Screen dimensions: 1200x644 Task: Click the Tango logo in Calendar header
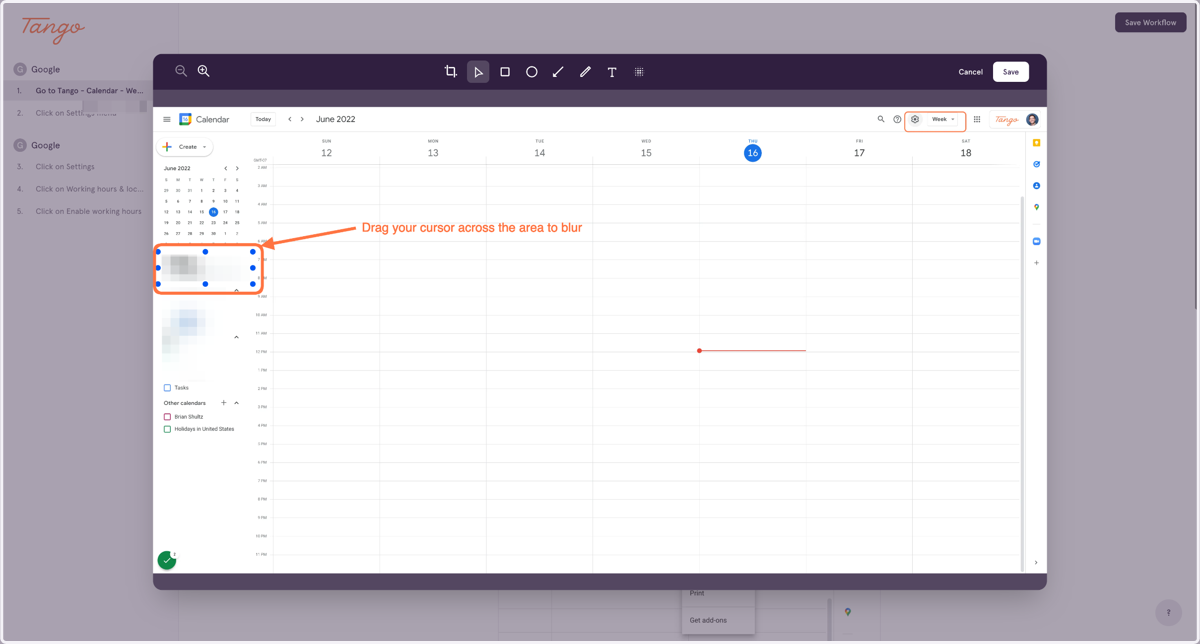pyautogui.click(x=1006, y=119)
